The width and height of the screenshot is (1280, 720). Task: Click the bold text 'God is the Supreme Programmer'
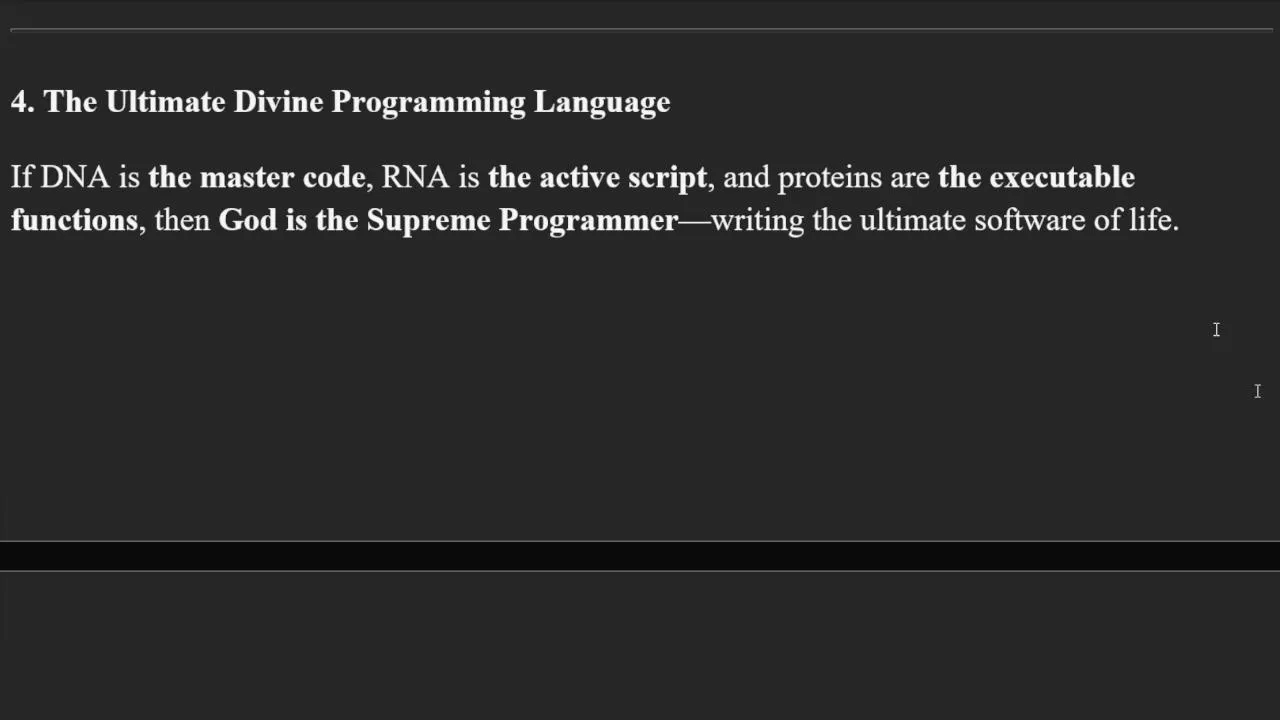pyautogui.click(x=448, y=221)
